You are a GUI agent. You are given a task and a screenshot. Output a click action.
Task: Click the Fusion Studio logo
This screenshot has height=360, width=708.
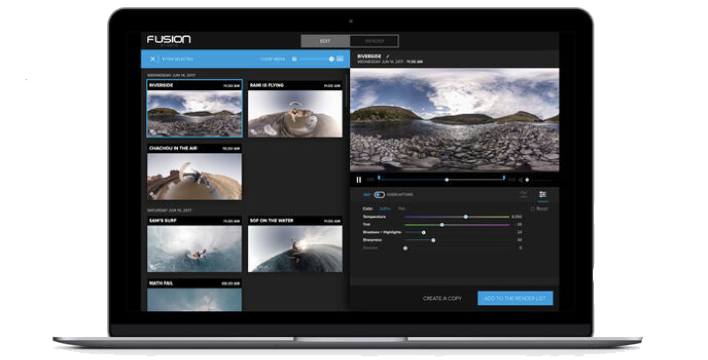point(169,40)
